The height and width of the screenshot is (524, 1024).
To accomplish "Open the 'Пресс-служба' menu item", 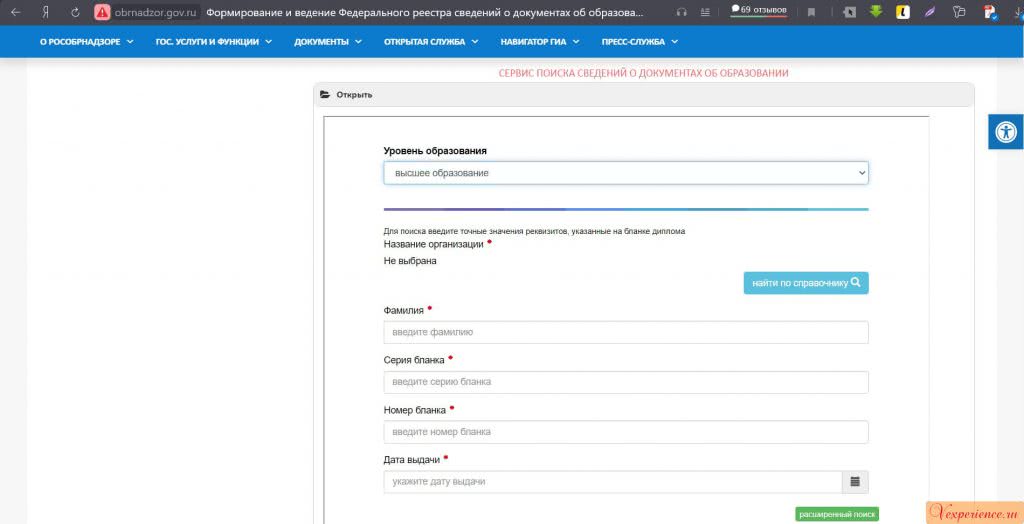I will 639,42.
